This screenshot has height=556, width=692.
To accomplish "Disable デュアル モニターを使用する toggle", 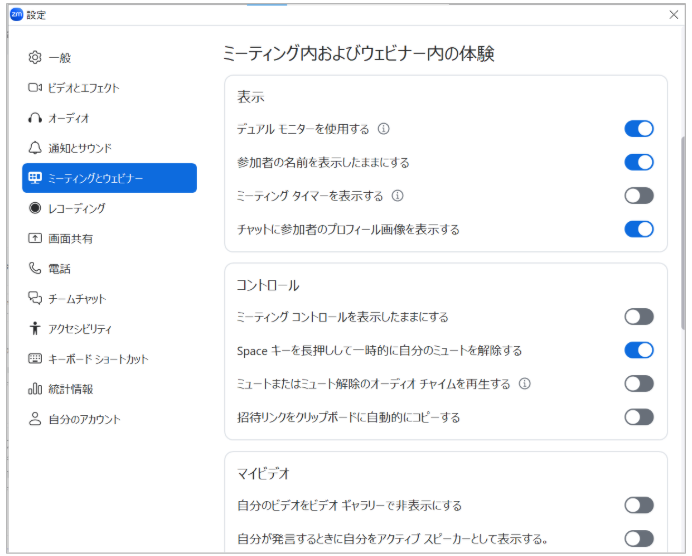I will tap(639, 129).
